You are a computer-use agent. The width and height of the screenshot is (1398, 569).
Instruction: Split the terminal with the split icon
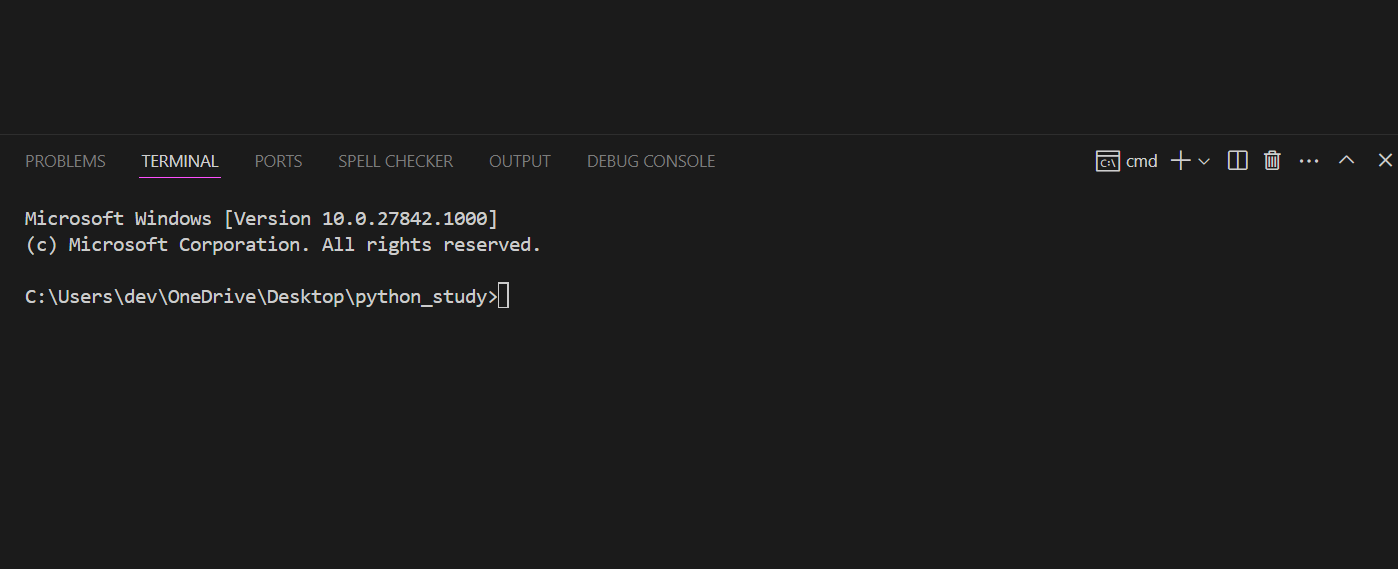pos(1237,160)
